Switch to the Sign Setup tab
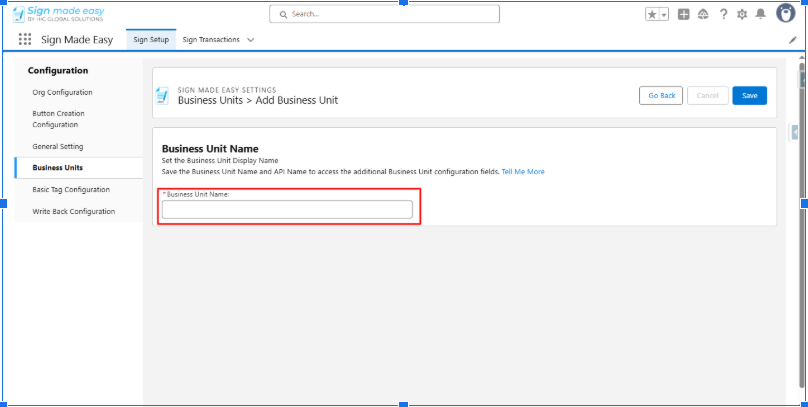The width and height of the screenshot is (808, 407). click(151, 40)
